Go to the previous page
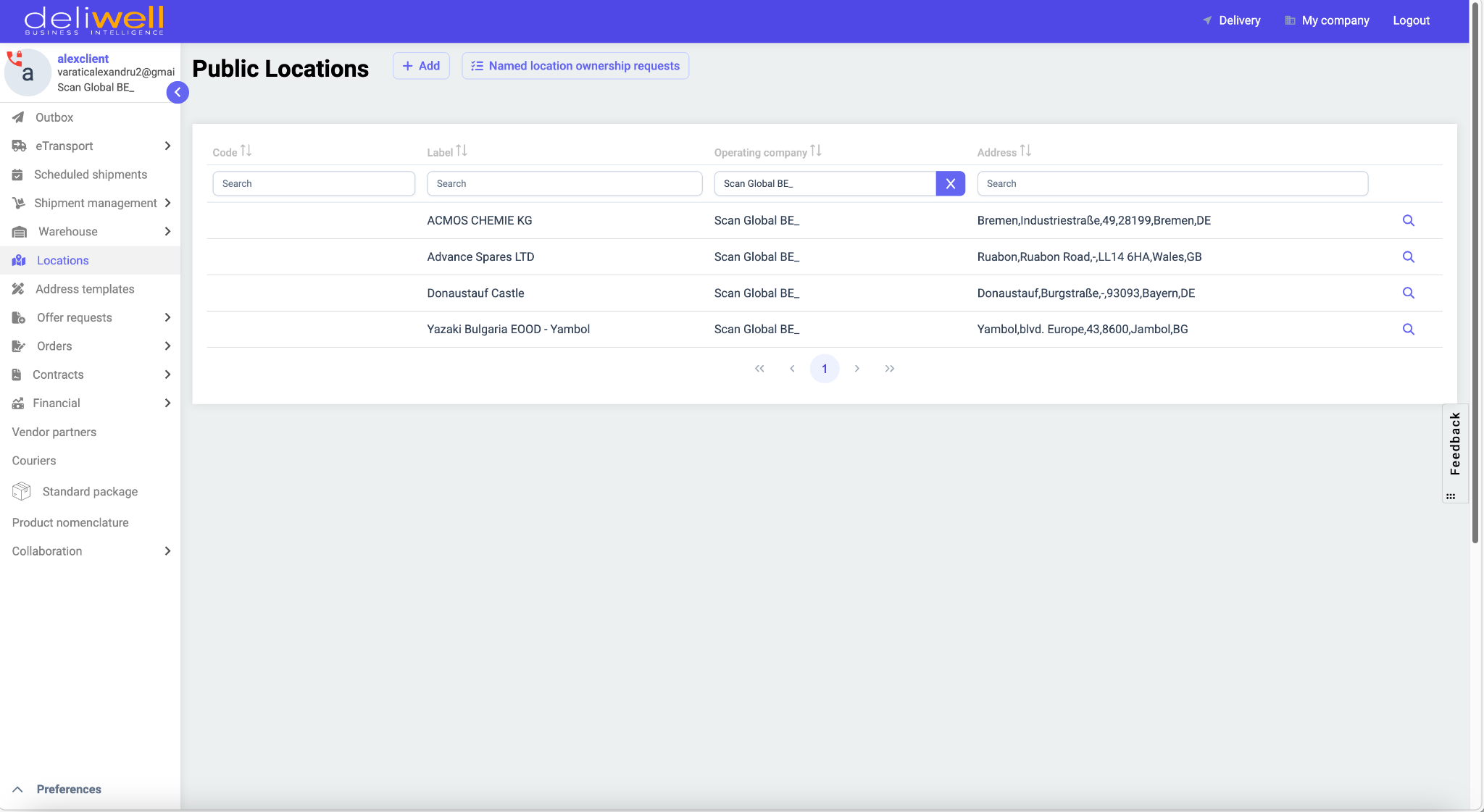 coord(792,369)
